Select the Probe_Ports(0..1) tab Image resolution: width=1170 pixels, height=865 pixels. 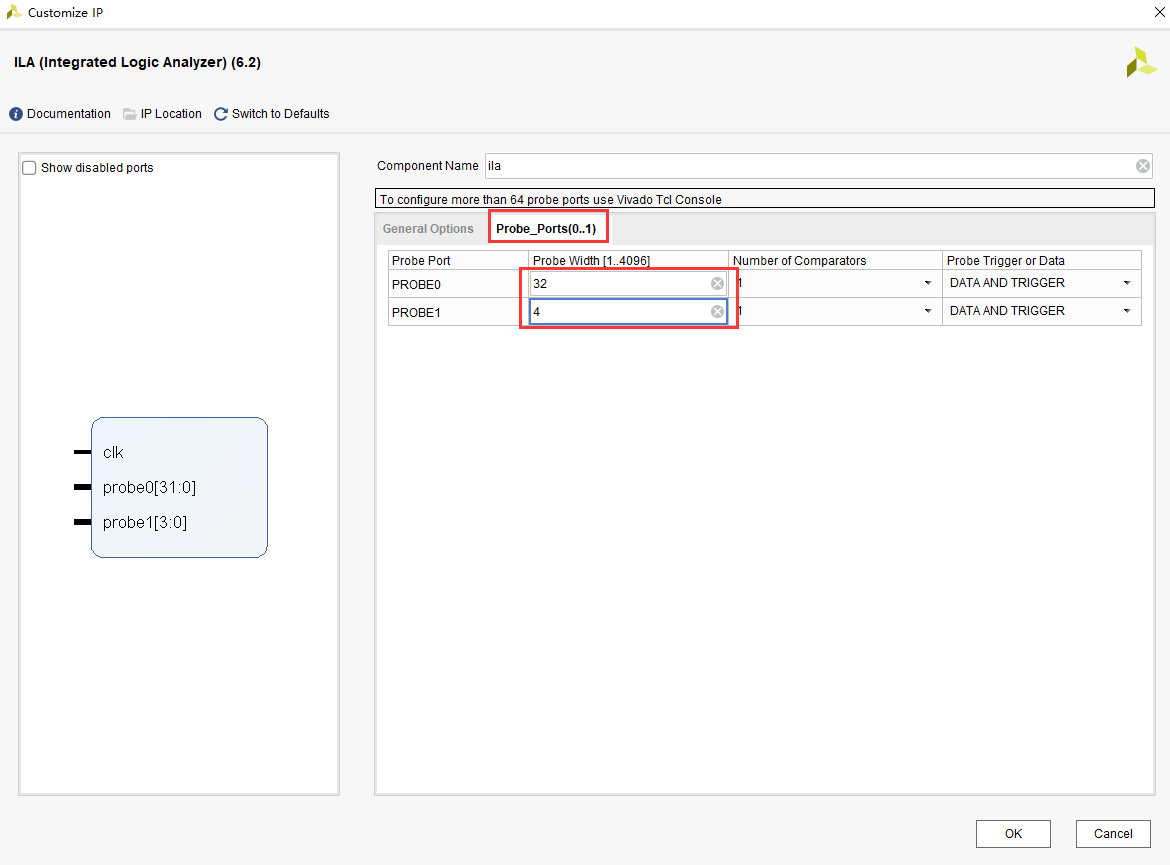pyautogui.click(x=546, y=228)
